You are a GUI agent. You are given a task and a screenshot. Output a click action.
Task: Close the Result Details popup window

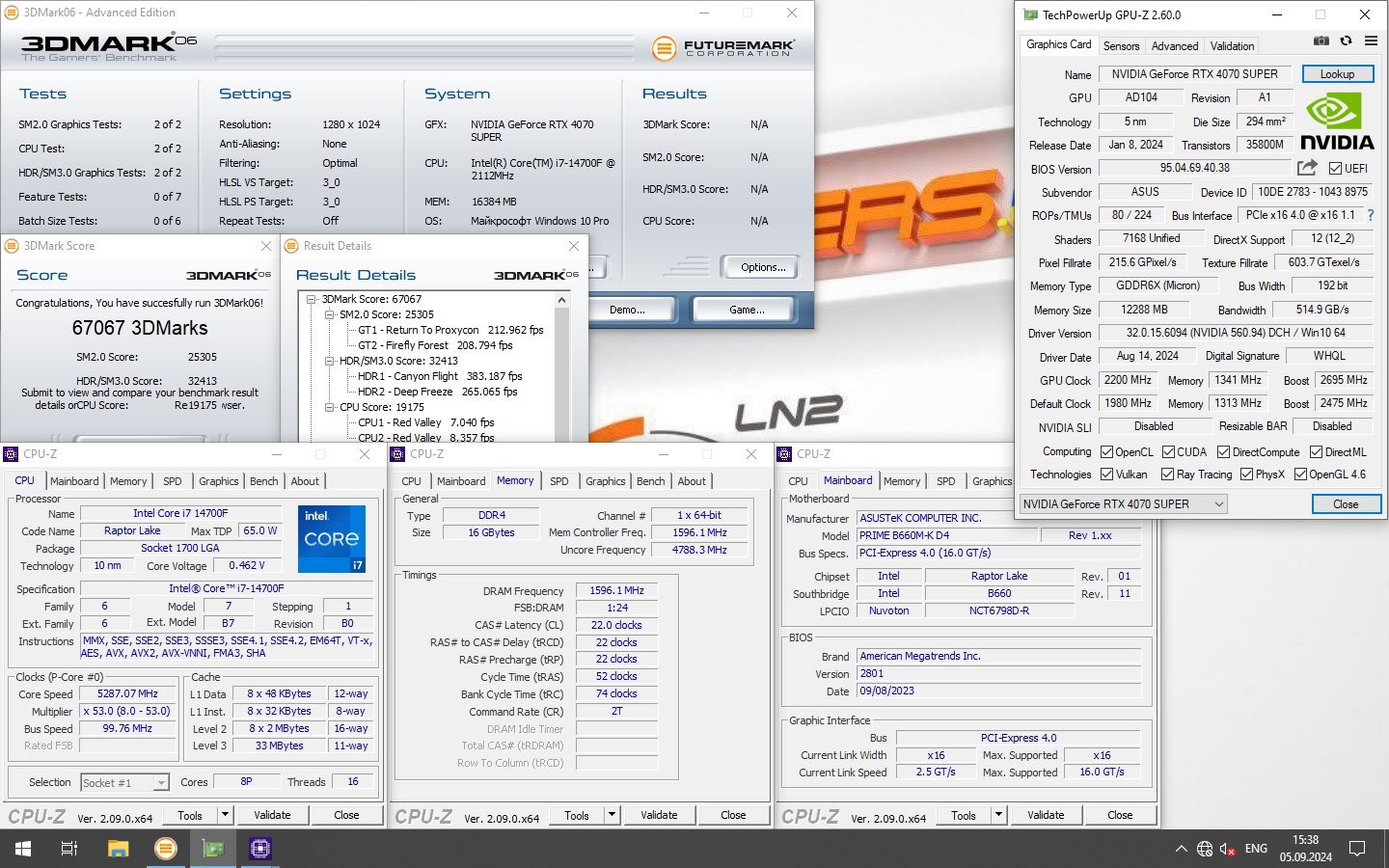click(574, 246)
